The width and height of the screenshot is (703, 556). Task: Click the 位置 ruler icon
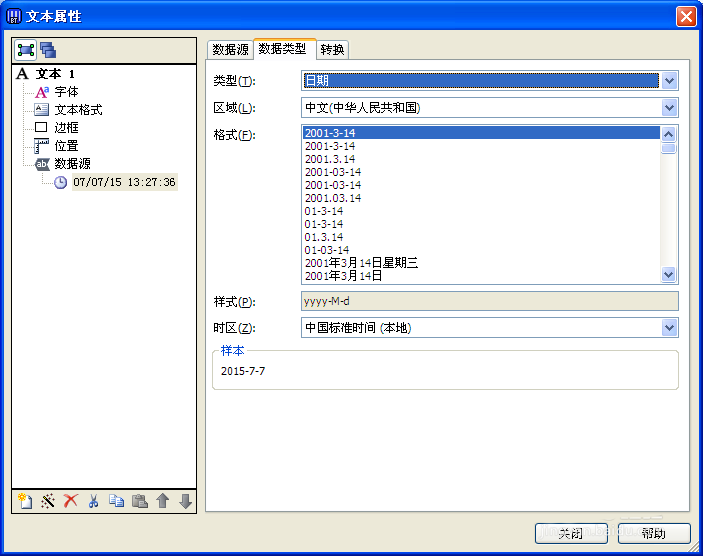pyautogui.click(x=42, y=146)
